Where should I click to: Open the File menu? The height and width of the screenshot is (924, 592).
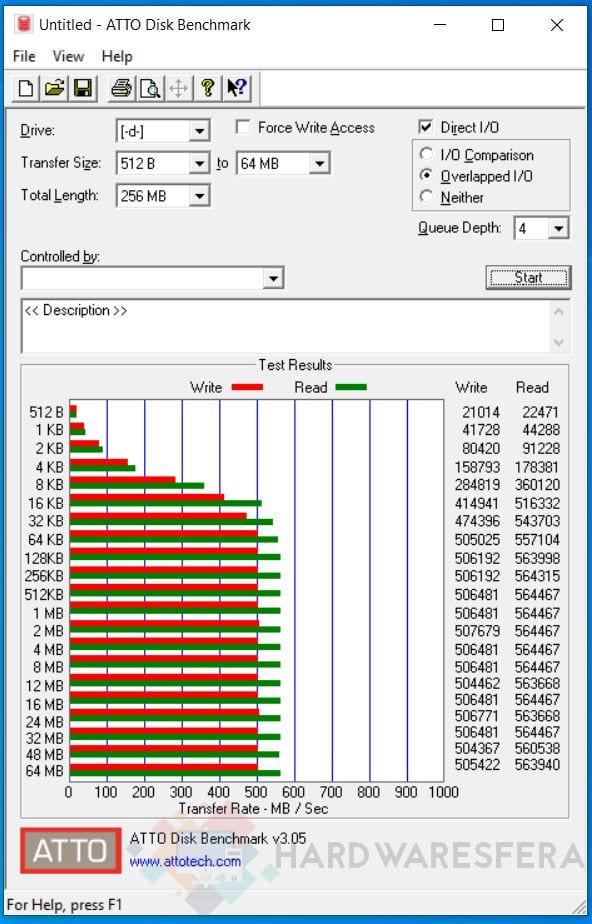(24, 57)
